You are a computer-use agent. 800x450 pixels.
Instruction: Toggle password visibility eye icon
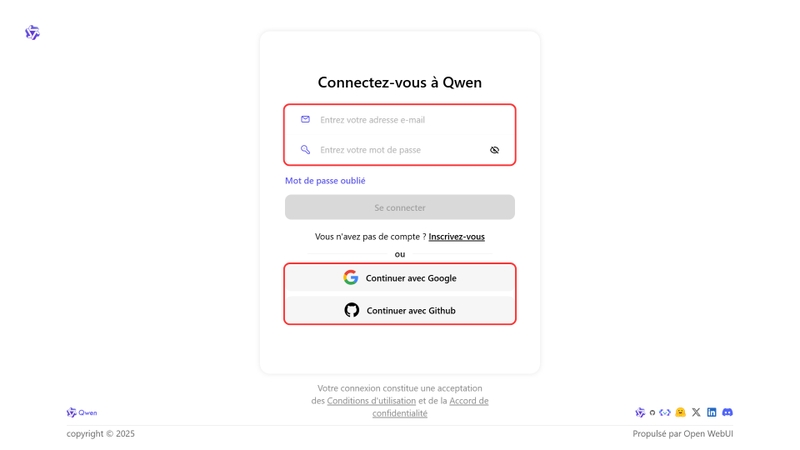coord(494,150)
